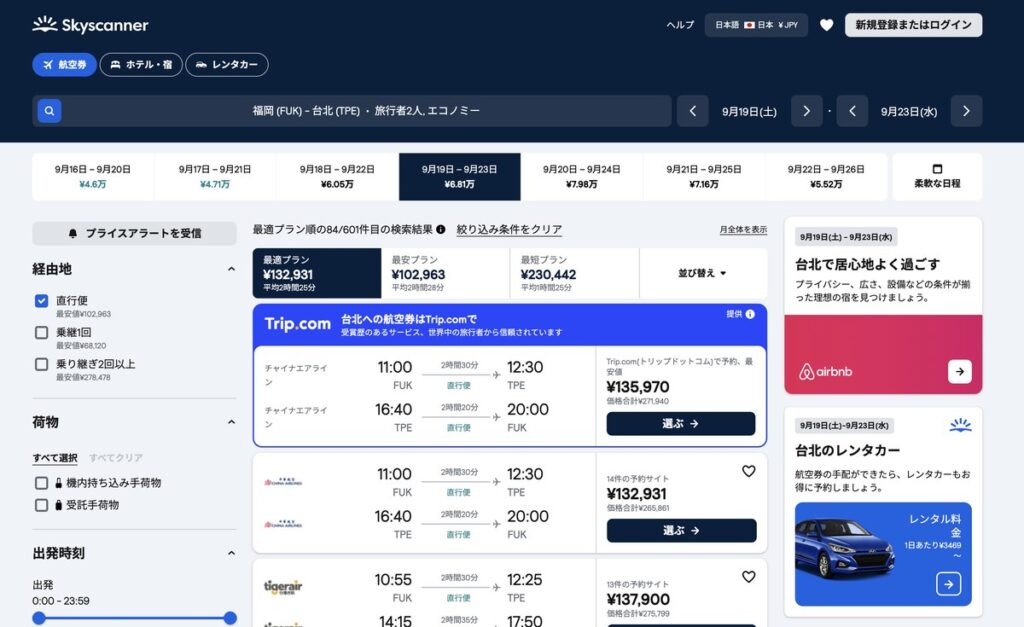Select the 航空券 flights tab
Viewport: 1024px width, 627px height.
[x=64, y=65]
